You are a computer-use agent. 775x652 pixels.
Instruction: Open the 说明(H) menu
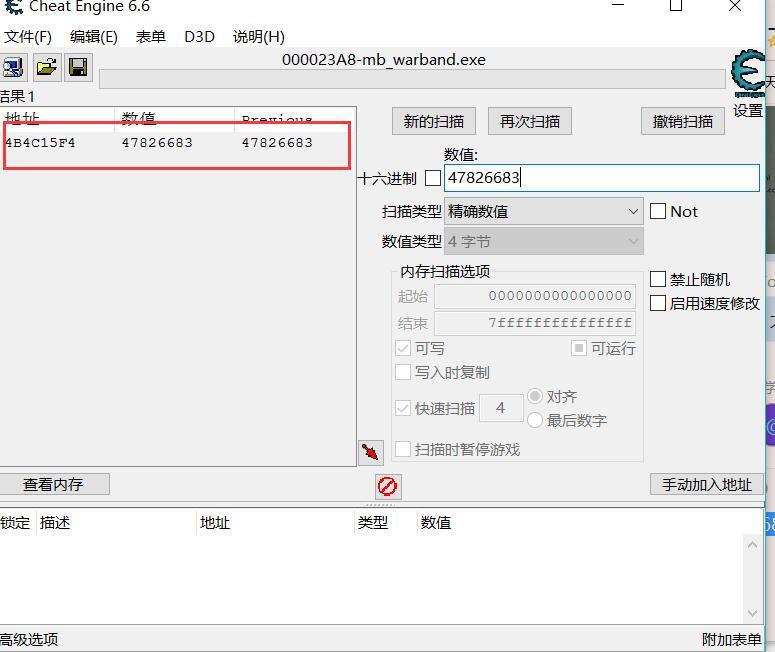258,37
